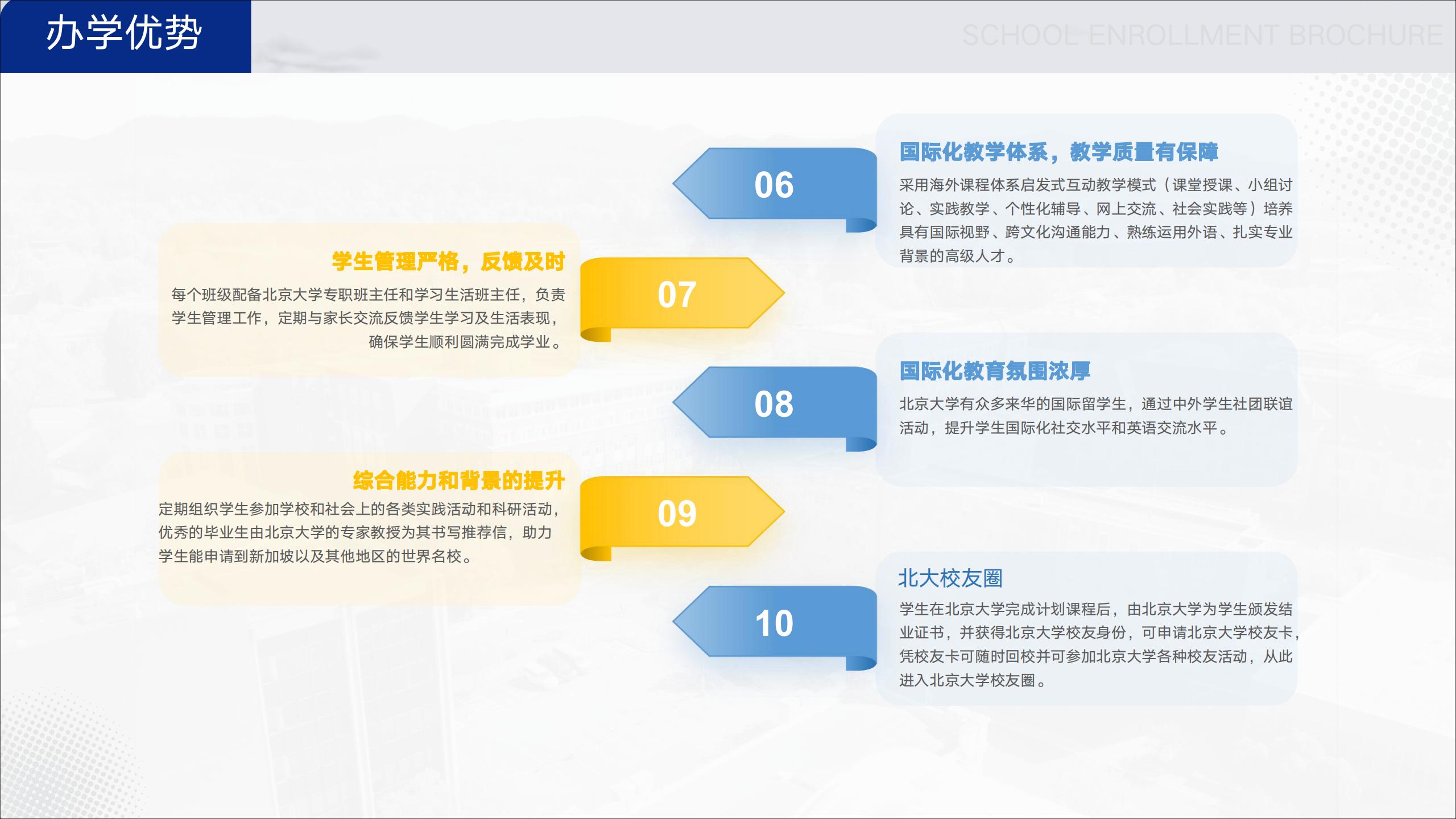
Task: Click the line 确保学生顺利圆满完成学业。
Action: click(x=466, y=342)
